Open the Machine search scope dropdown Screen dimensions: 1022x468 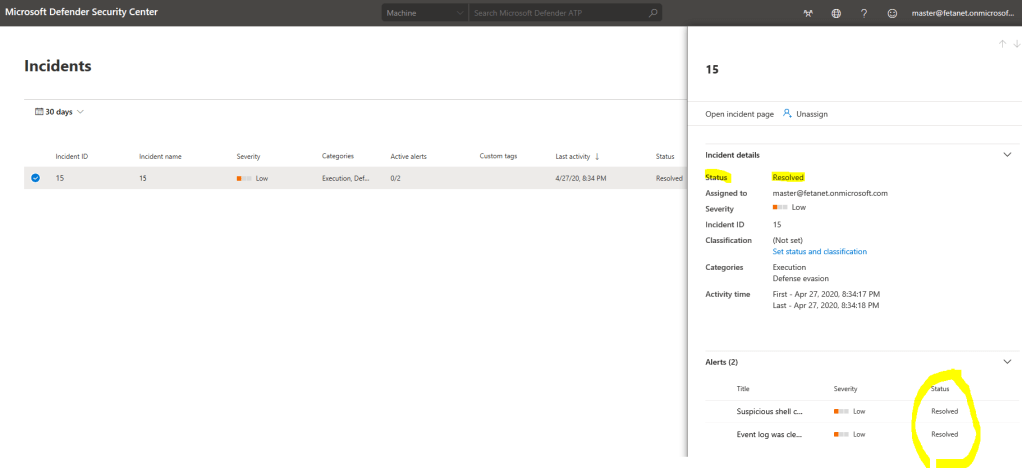tap(425, 13)
